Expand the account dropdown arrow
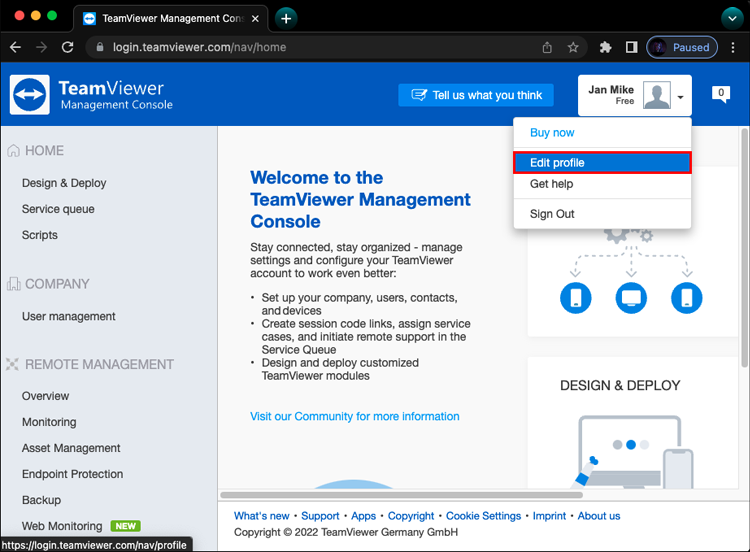This screenshot has height=552, width=750. click(681, 97)
